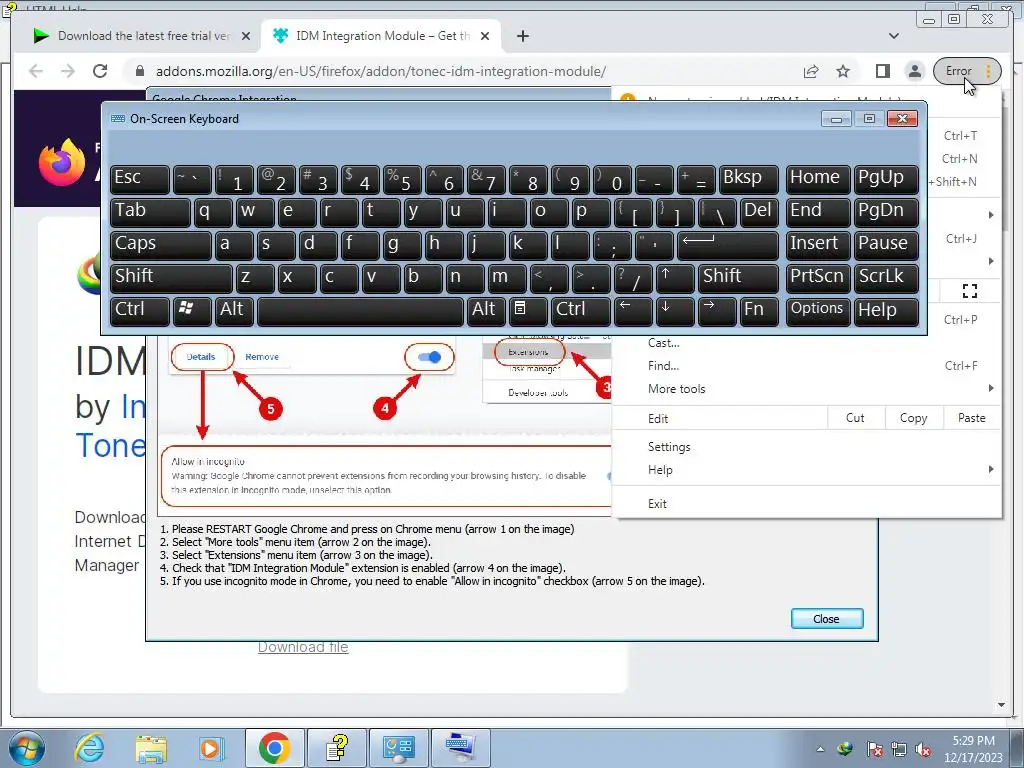Open Windows Explorer folder on taskbar
The height and width of the screenshot is (768, 1024).
pos(151,748)
